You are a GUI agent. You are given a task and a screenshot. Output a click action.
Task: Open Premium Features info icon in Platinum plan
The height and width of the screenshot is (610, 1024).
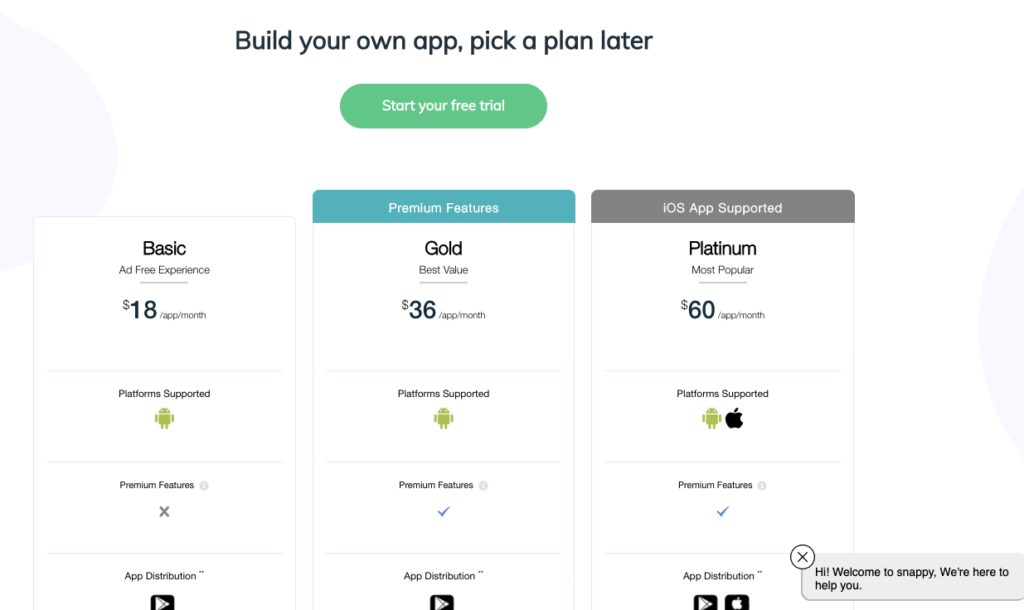click(x=762, y=486)
